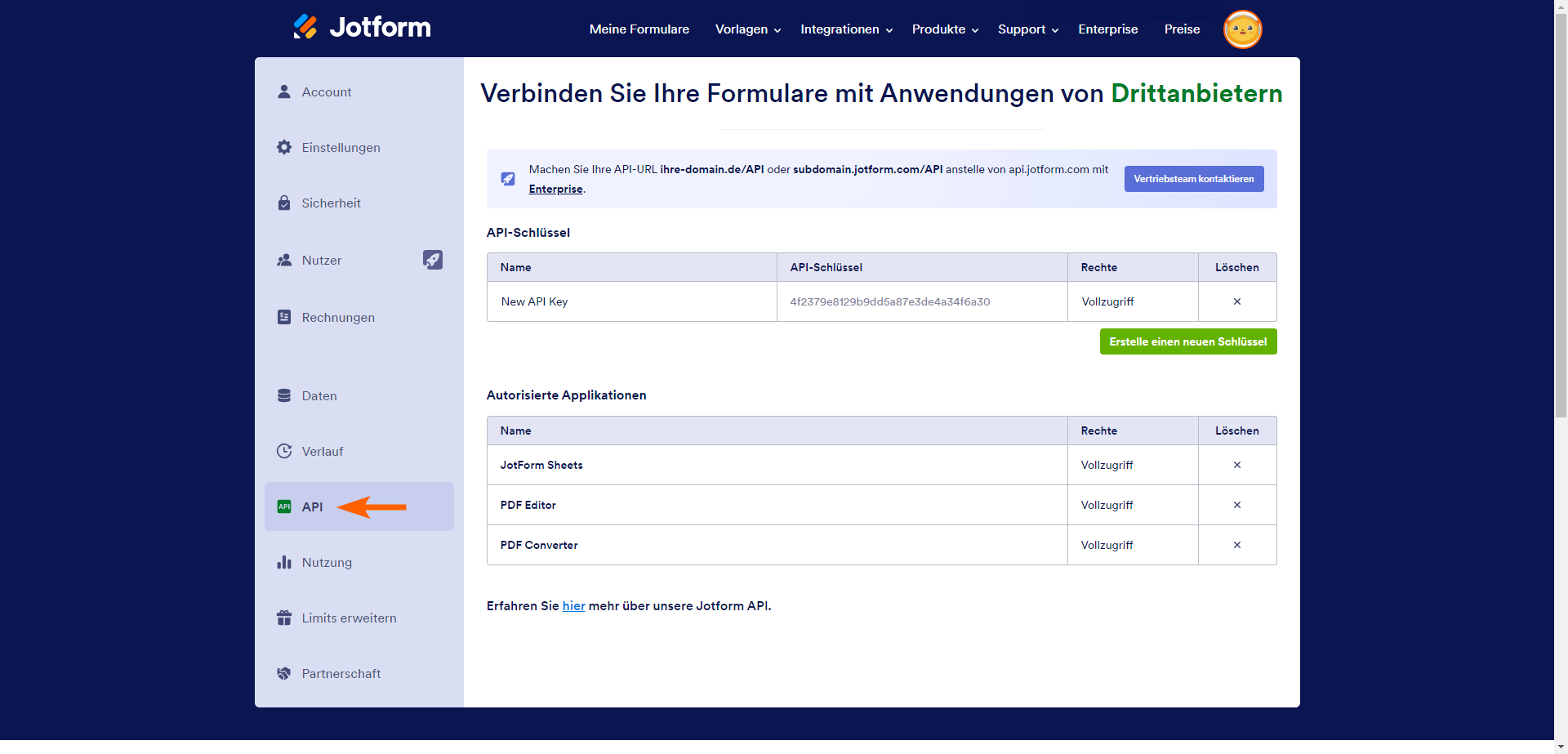Viewport: 1568px width, 754px height.
Task: Click the green API icon in sidebar
Action: (284, 506)
